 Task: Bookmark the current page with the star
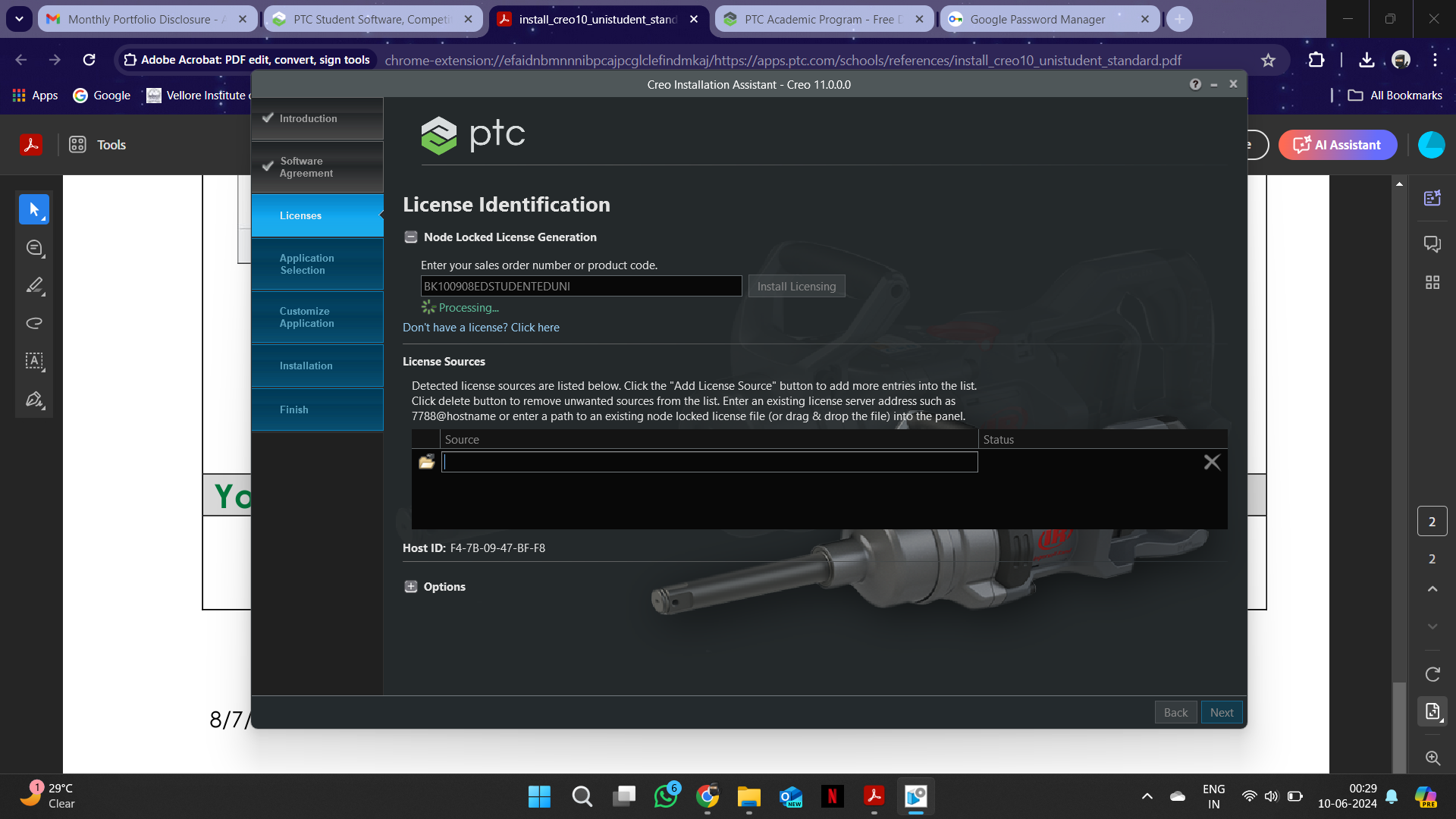pyautogui.click(x=1269, y=60)
